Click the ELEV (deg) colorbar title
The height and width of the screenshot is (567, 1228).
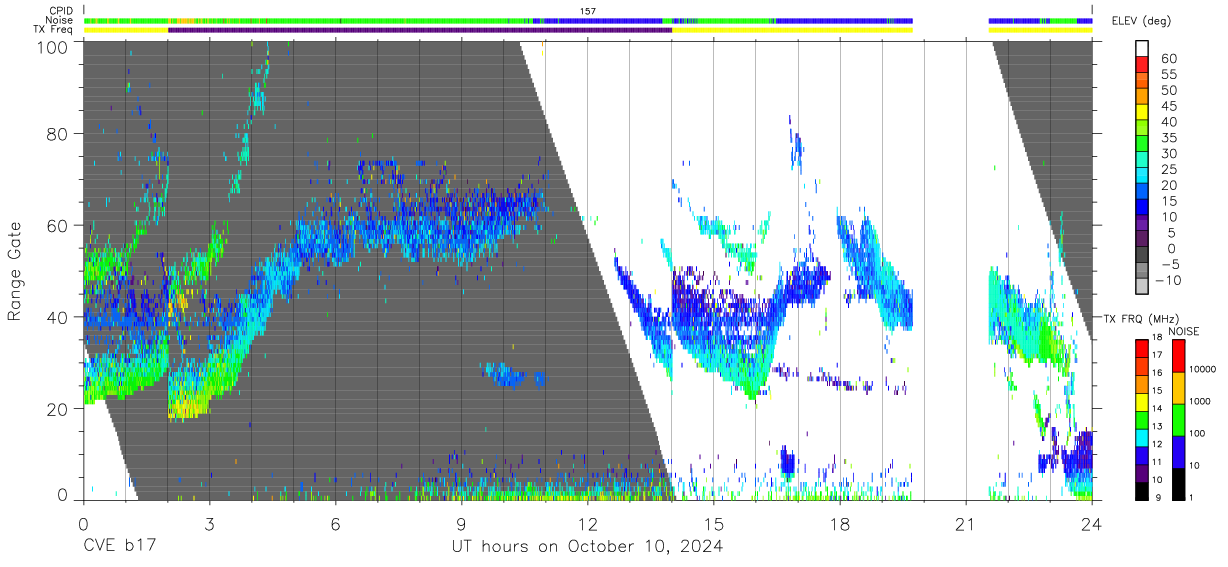pyautogui.click(x=1141, y=21)
